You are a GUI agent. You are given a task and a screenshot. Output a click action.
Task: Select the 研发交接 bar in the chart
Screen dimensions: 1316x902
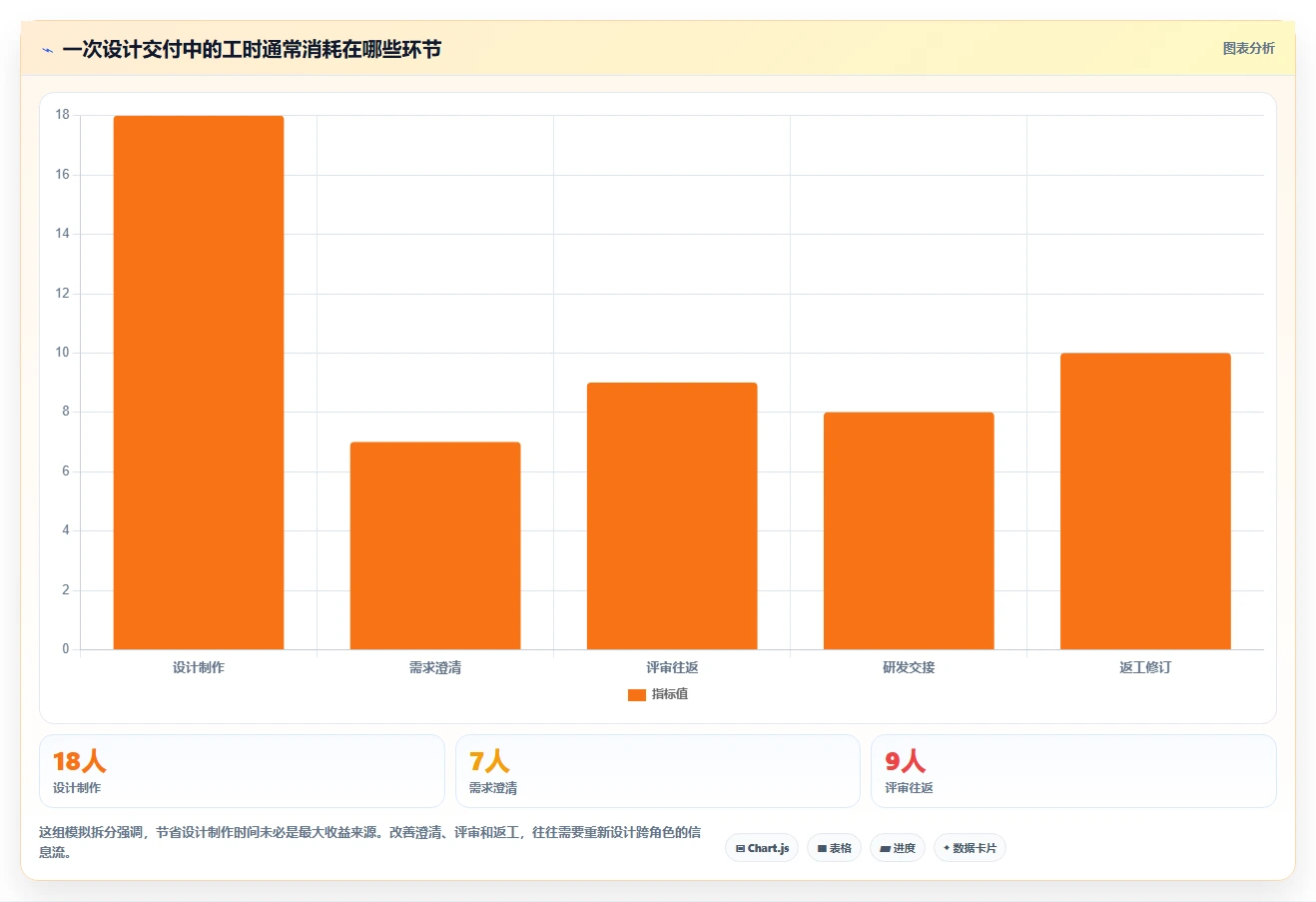click(909, 530)
